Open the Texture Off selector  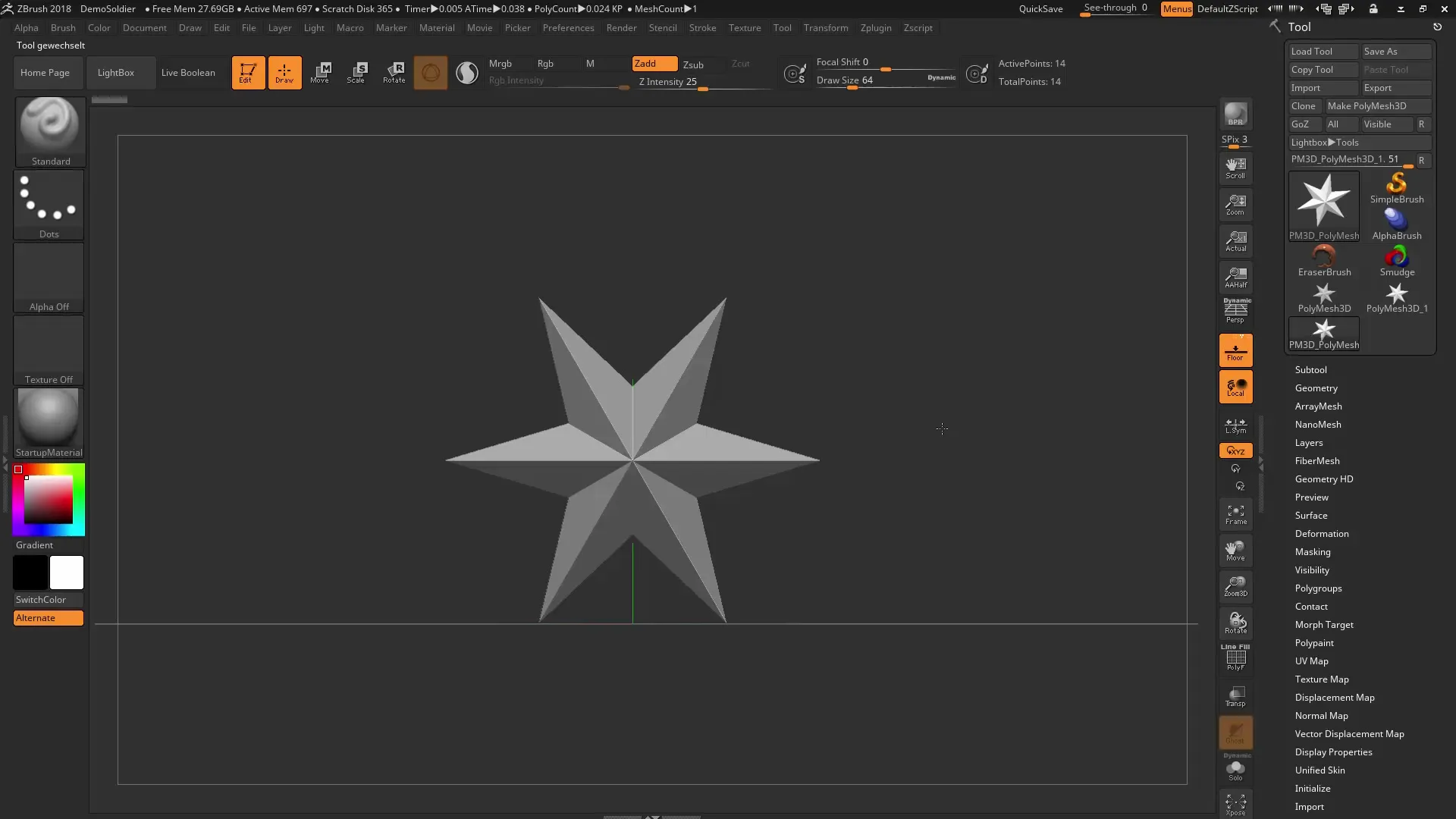pos(49,350)
